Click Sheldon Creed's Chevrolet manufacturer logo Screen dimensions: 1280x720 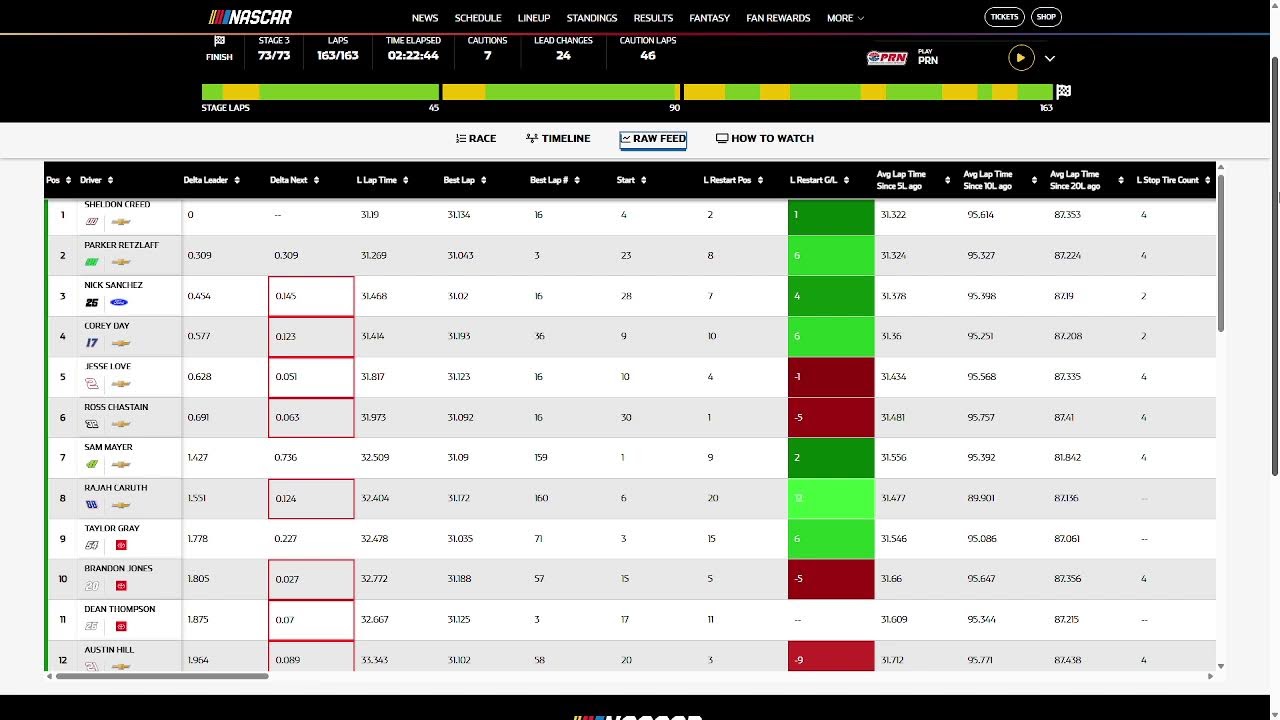(121, 222)
